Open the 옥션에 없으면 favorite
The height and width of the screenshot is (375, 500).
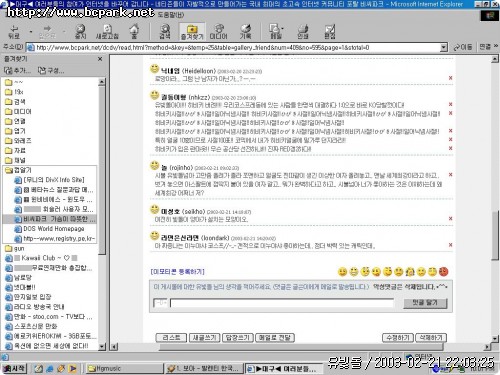click(47, 346)
